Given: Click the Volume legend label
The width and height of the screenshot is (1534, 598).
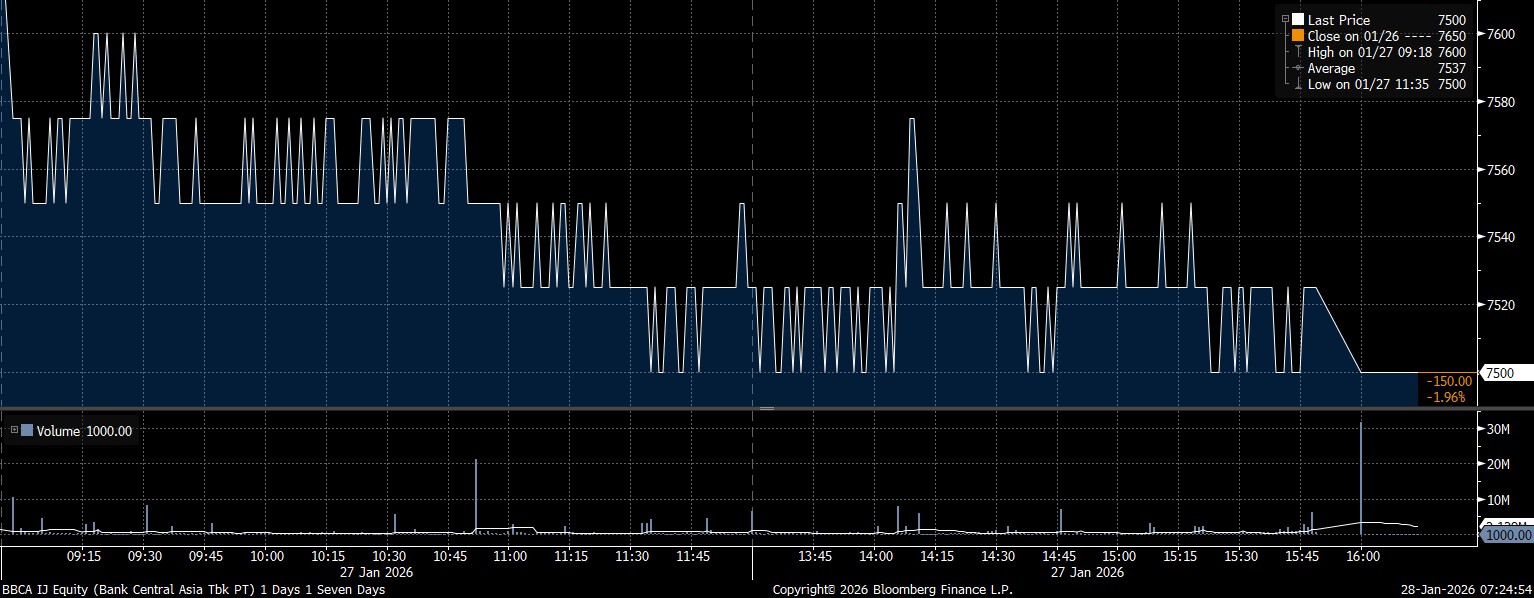Looking at the screenshot, I should (58, 431).
